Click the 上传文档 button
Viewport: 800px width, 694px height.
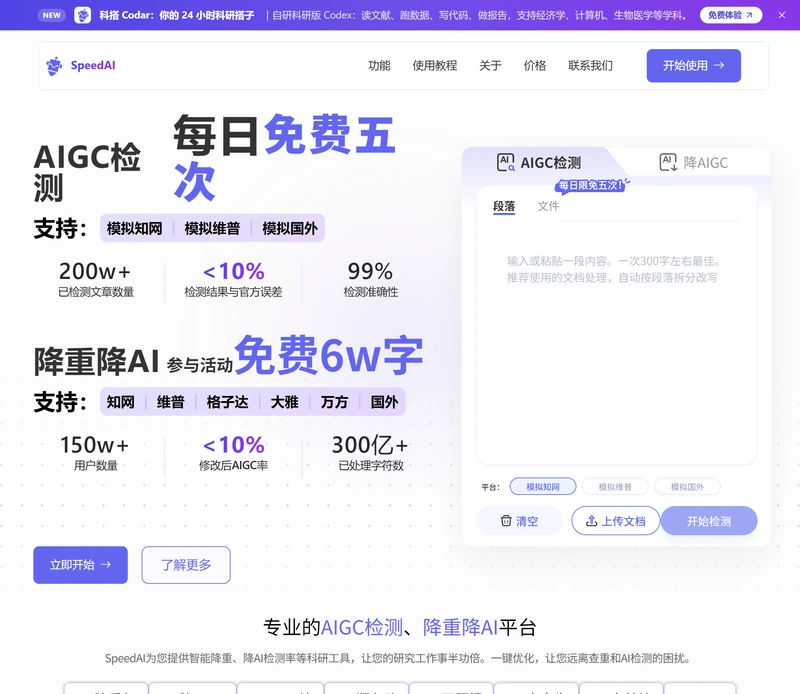click(615, 520)
